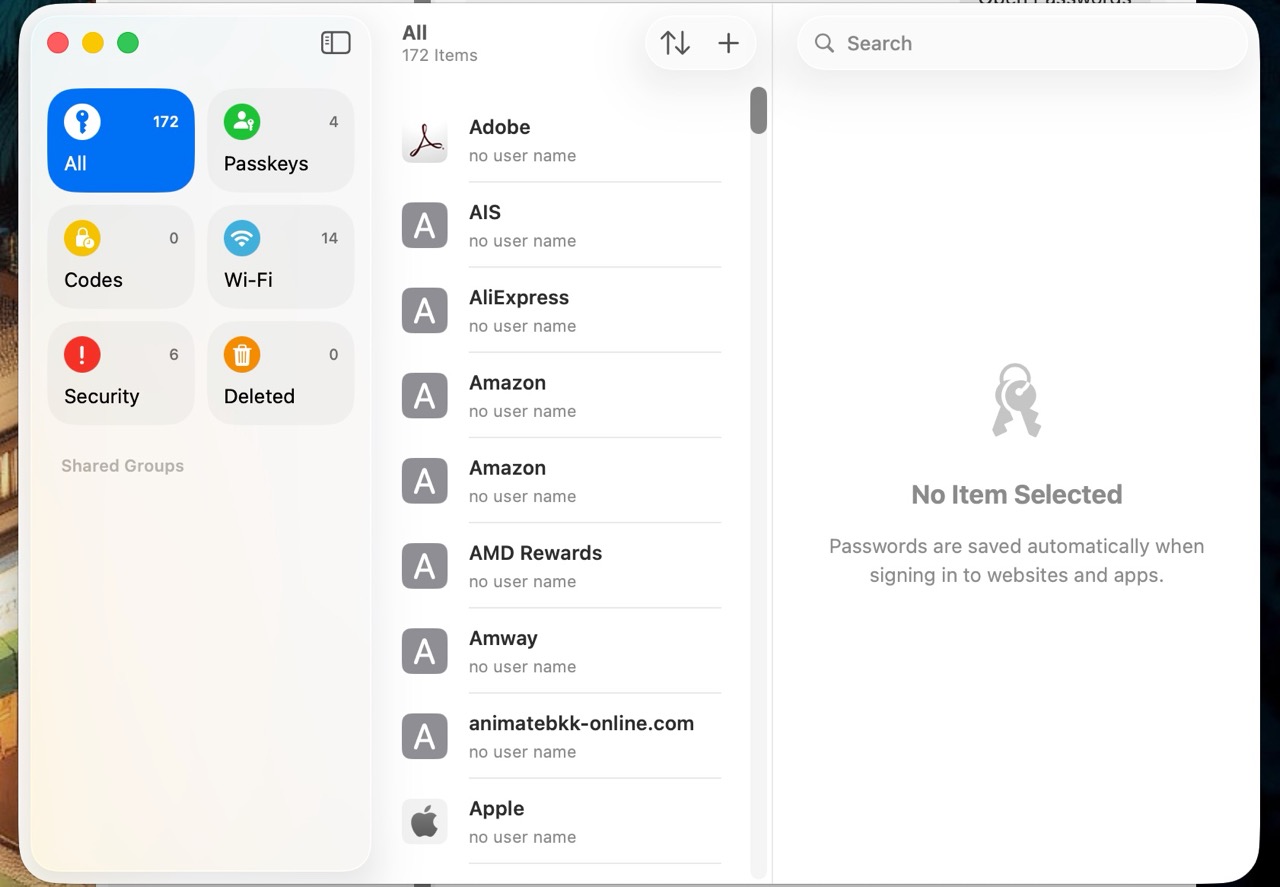
Task: Toggle the sidebar visibility icon
Action: pyautogui.click(x=335, y=43)
